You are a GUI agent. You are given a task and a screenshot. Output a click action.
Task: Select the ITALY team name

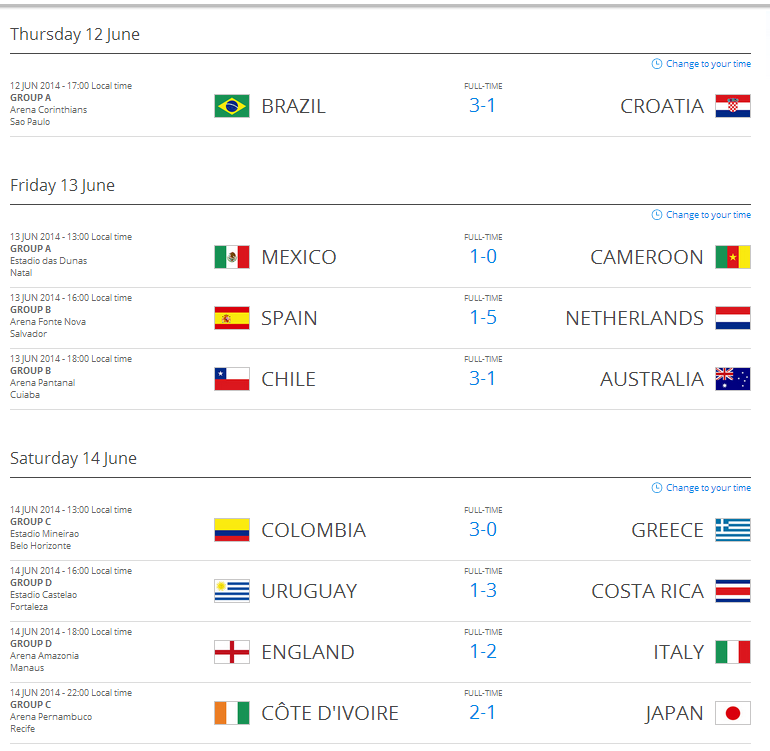pyautogui.click(x=679, y=652)
